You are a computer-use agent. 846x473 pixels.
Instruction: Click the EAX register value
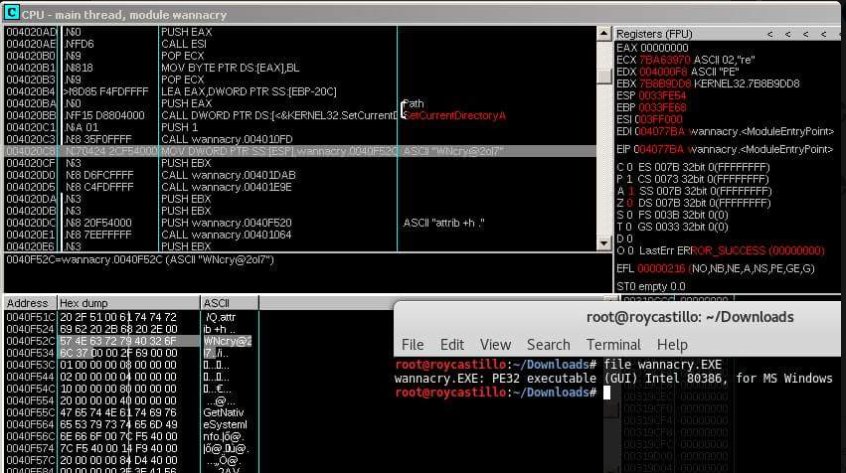tap(665, 48)
